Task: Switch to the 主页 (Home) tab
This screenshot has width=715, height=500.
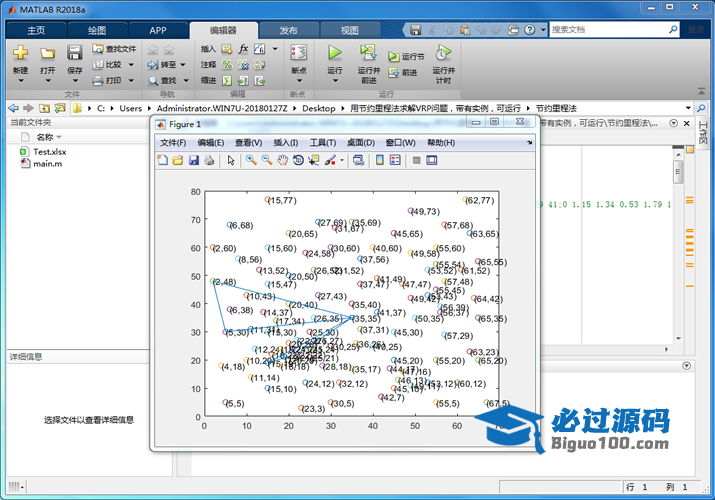Action: pyautogui.click(x=36, y=31)
